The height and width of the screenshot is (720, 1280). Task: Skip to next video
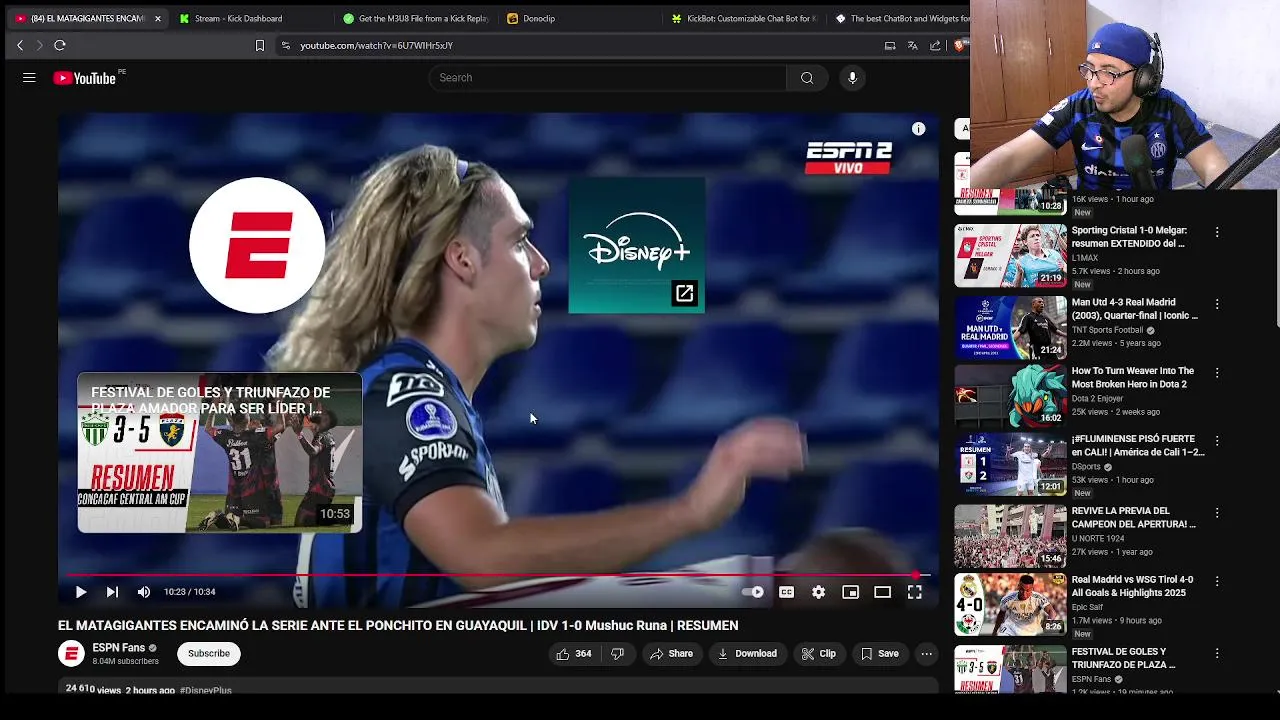[112, 592]
